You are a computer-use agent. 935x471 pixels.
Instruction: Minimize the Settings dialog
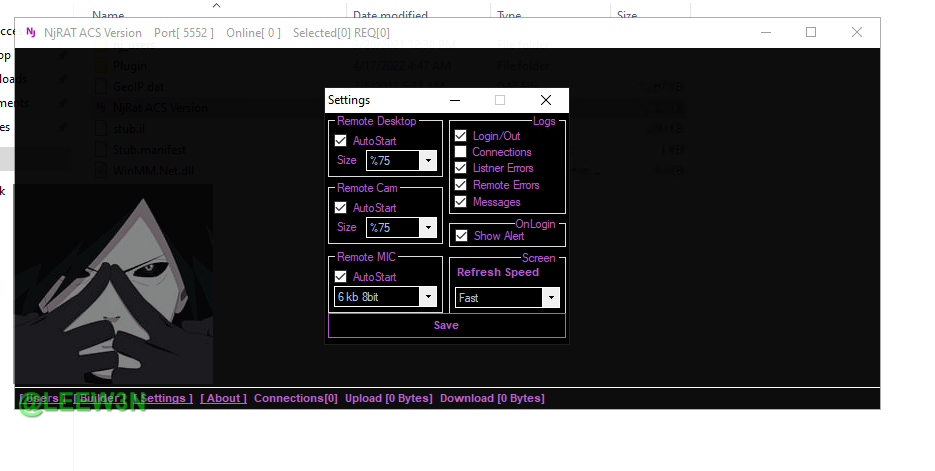click(455, 100)
